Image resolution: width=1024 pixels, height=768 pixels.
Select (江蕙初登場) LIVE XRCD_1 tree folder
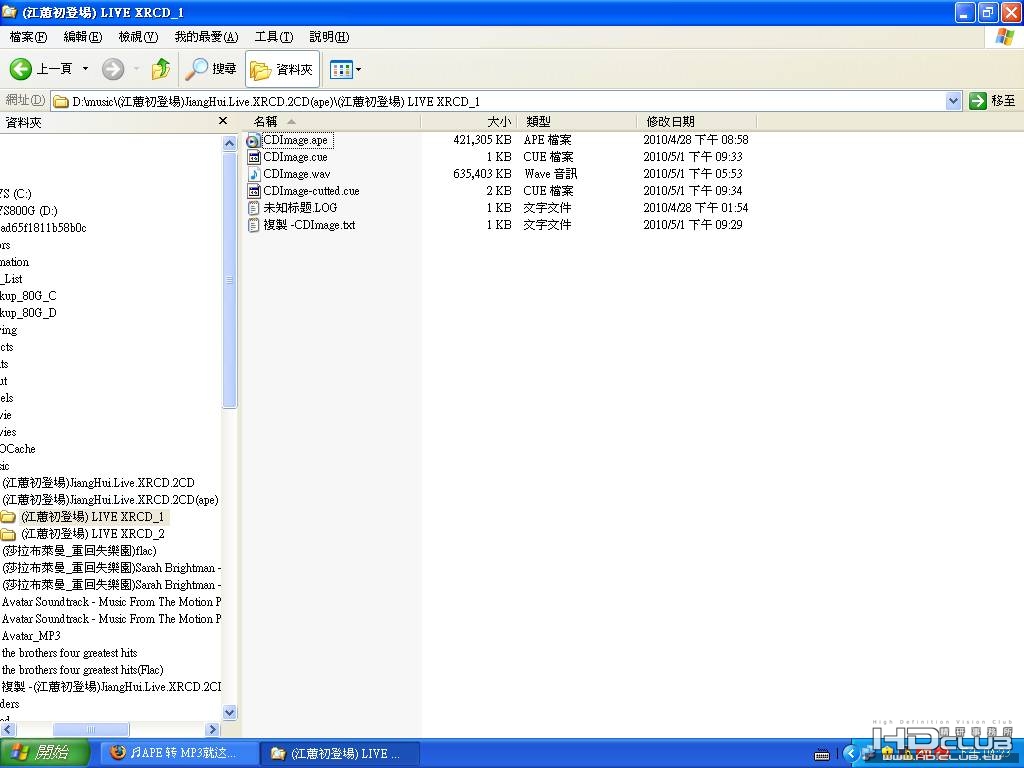[93, 517]
